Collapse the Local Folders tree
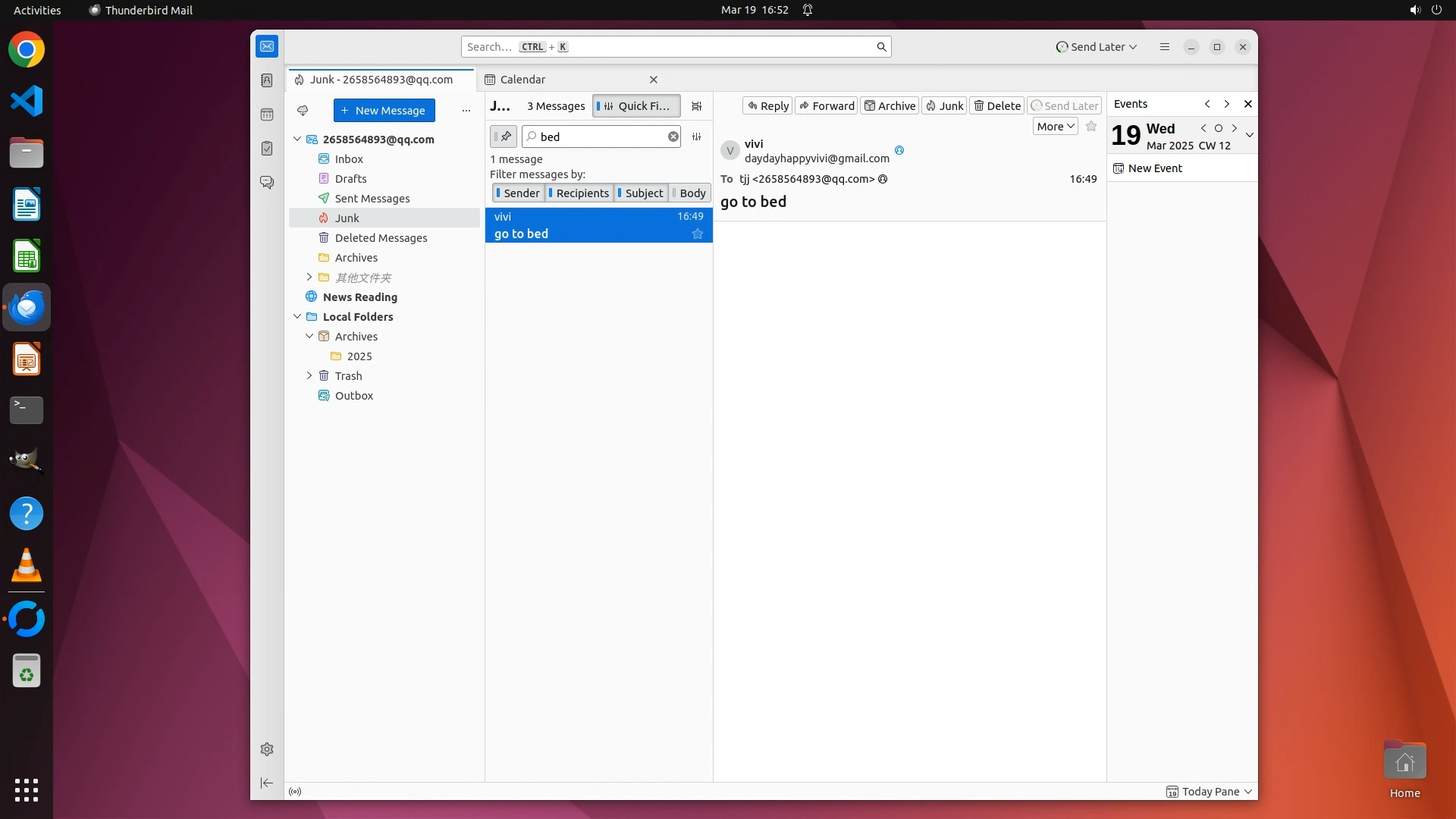The image size is (1456, 819). point(297,317)
